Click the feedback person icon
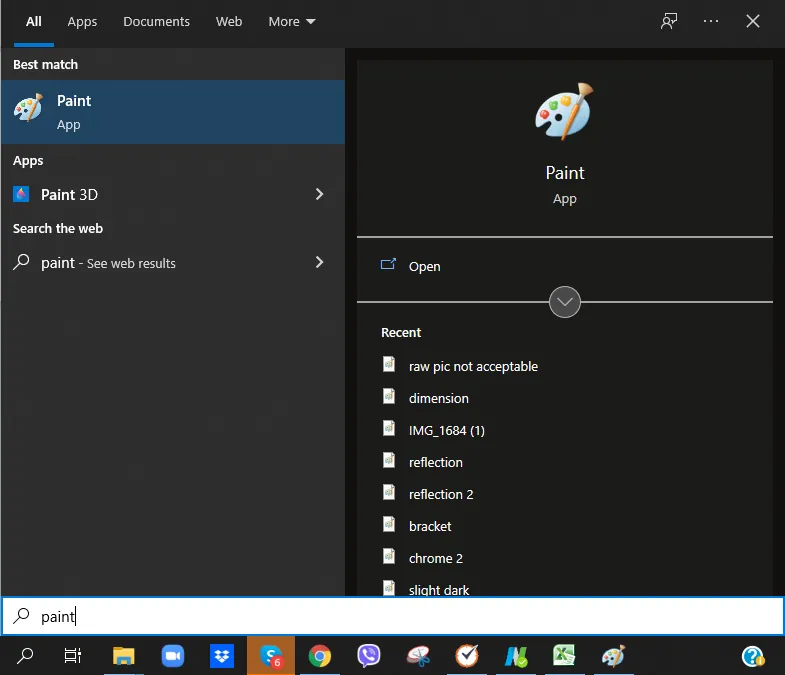 (x=669, y=21)
